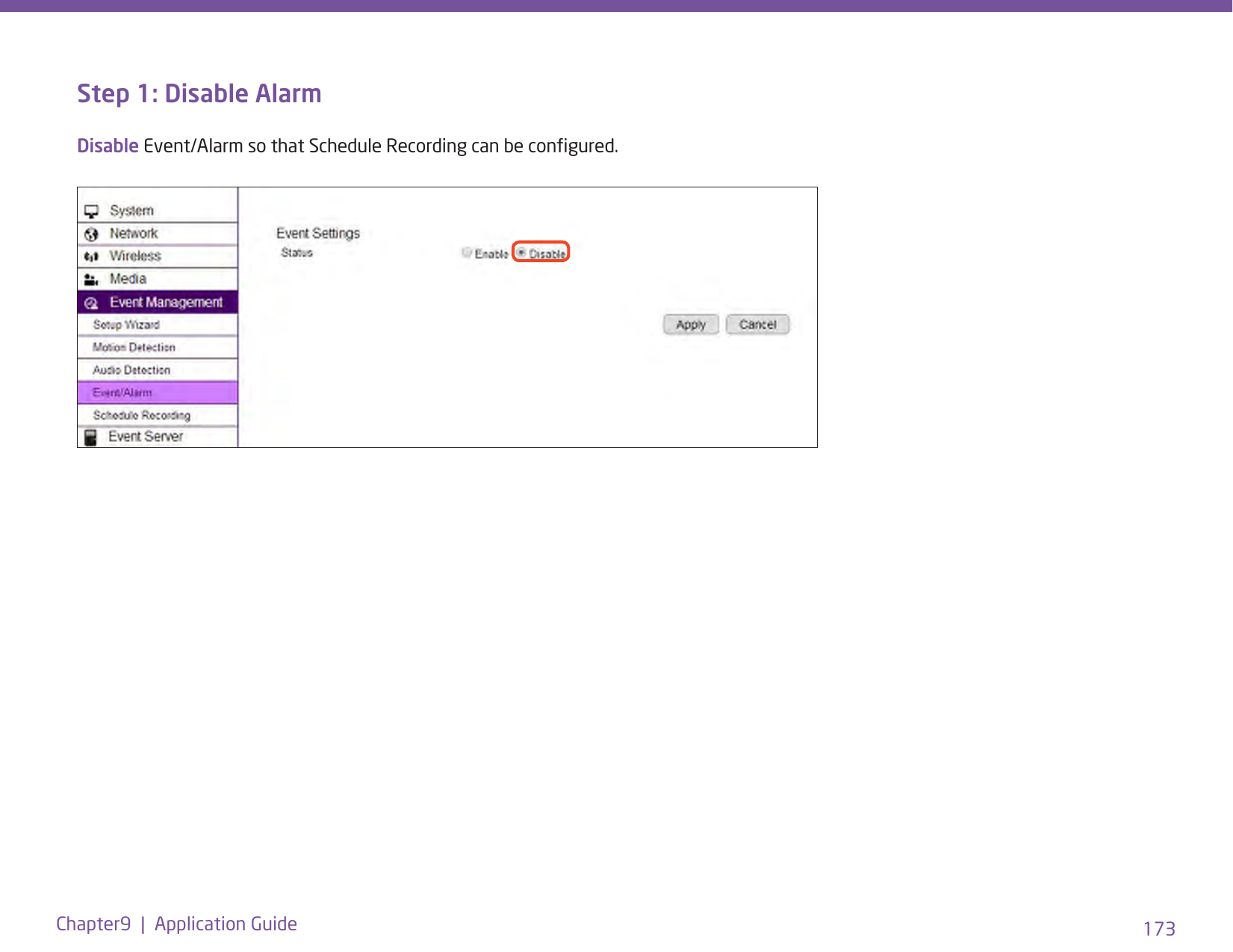Click the Apply button

pos(691,325)
